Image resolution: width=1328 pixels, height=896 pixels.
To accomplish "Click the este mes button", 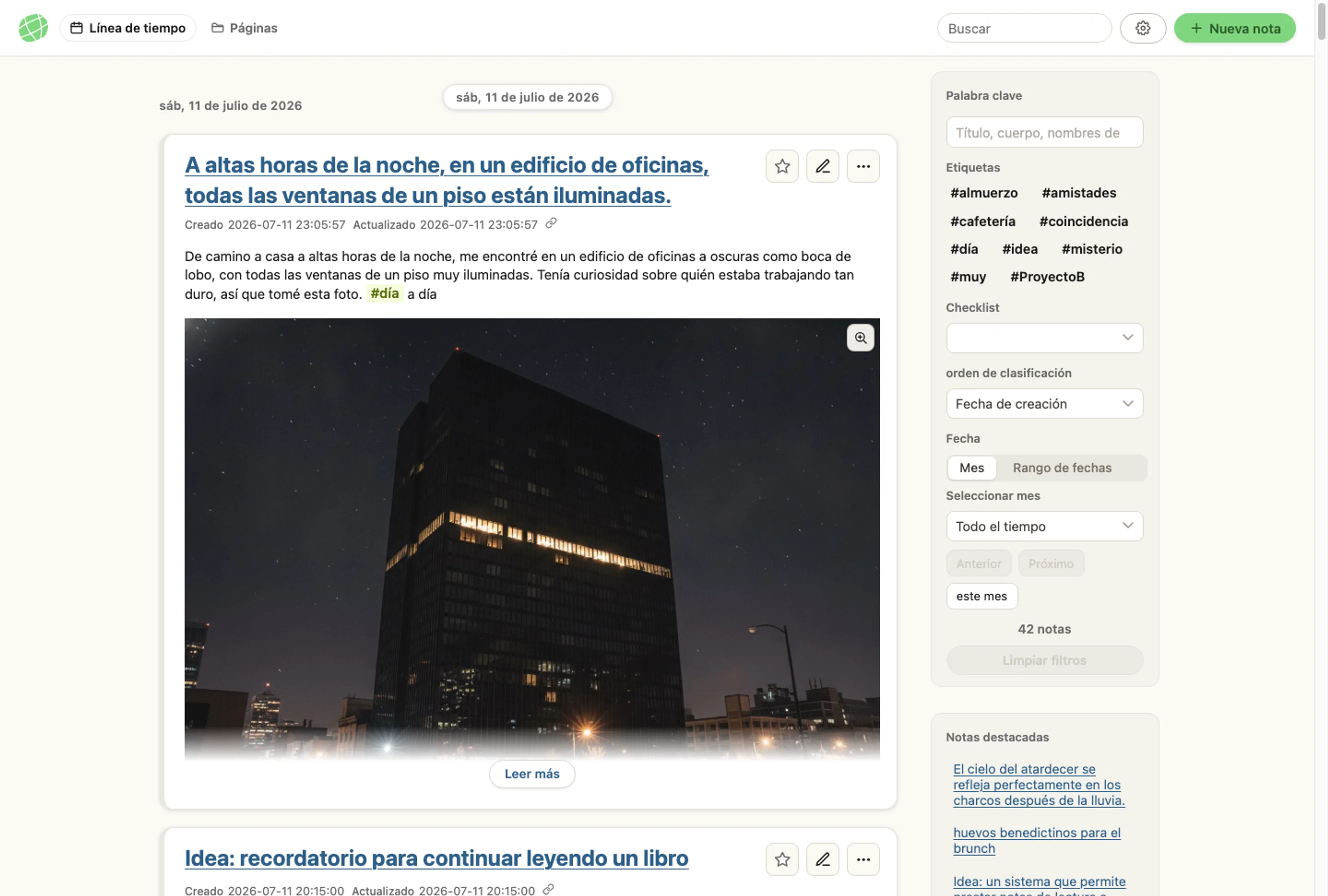I will (x=981, y=596).
